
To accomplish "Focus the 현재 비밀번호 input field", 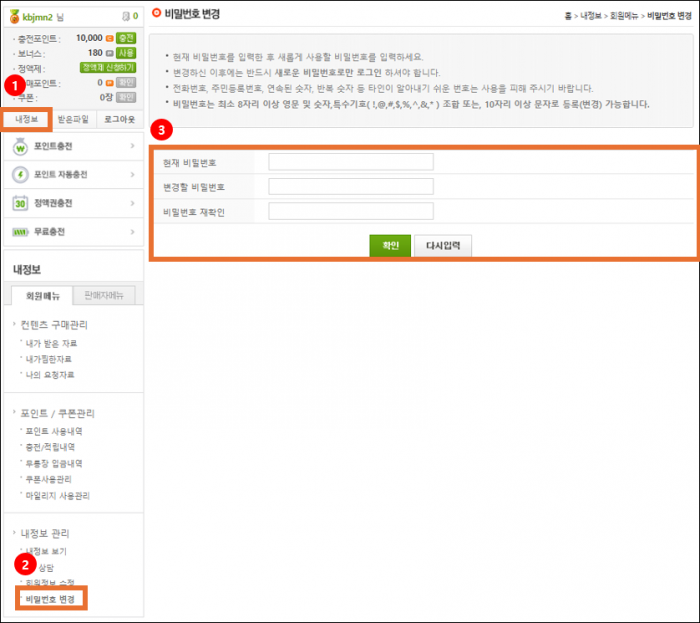I will (350, 162).
